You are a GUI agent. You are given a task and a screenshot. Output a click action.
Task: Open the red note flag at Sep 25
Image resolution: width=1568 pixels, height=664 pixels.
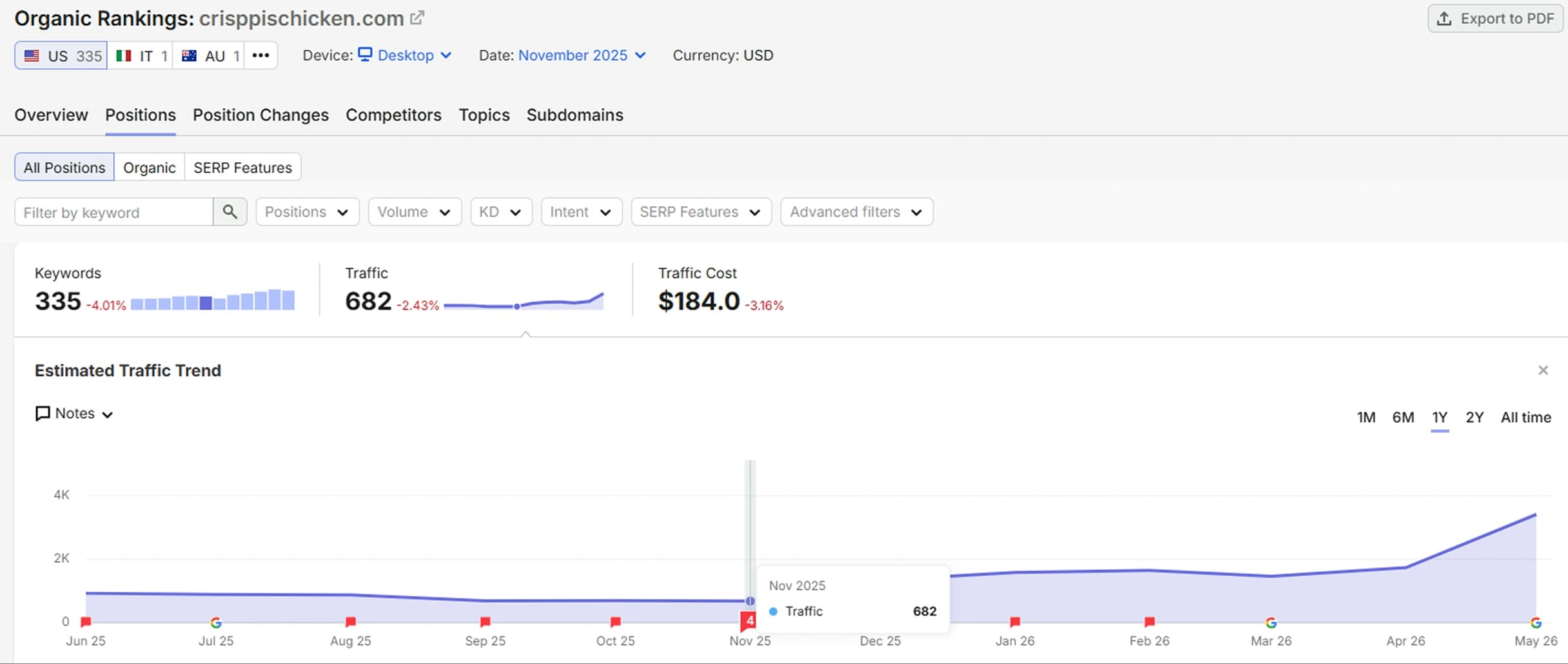coord(485,622)
